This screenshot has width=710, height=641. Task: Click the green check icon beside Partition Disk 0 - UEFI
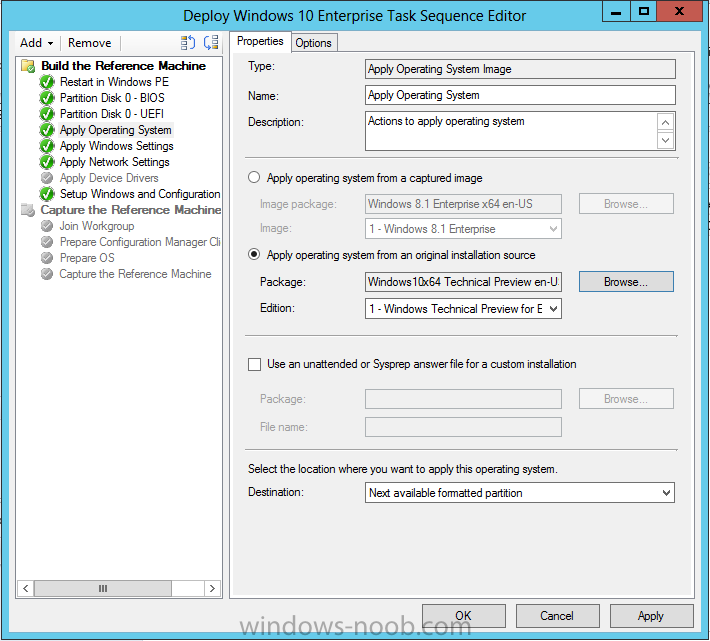(x=47, y=114)
